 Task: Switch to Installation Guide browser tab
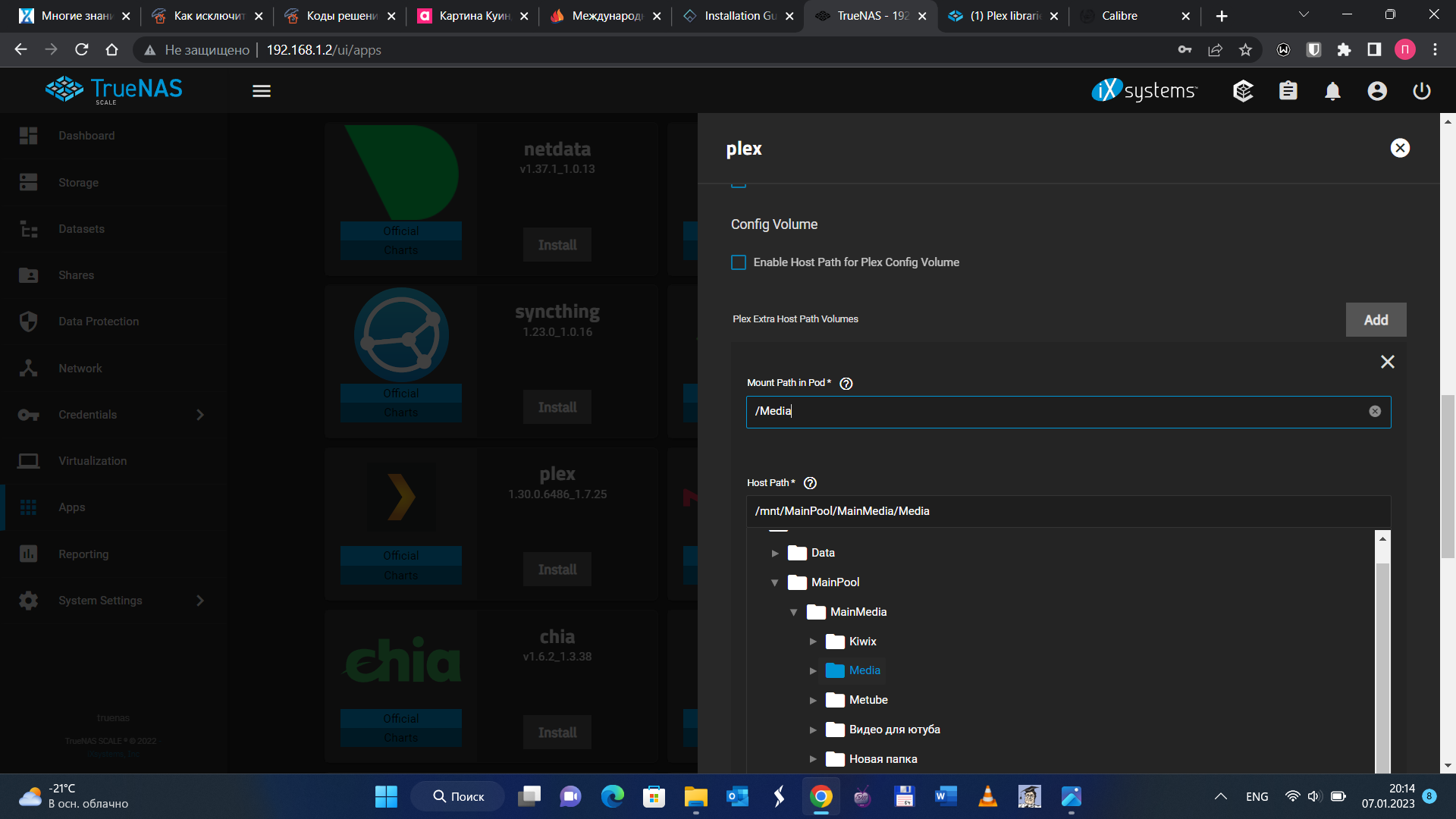tap(737, 16)
